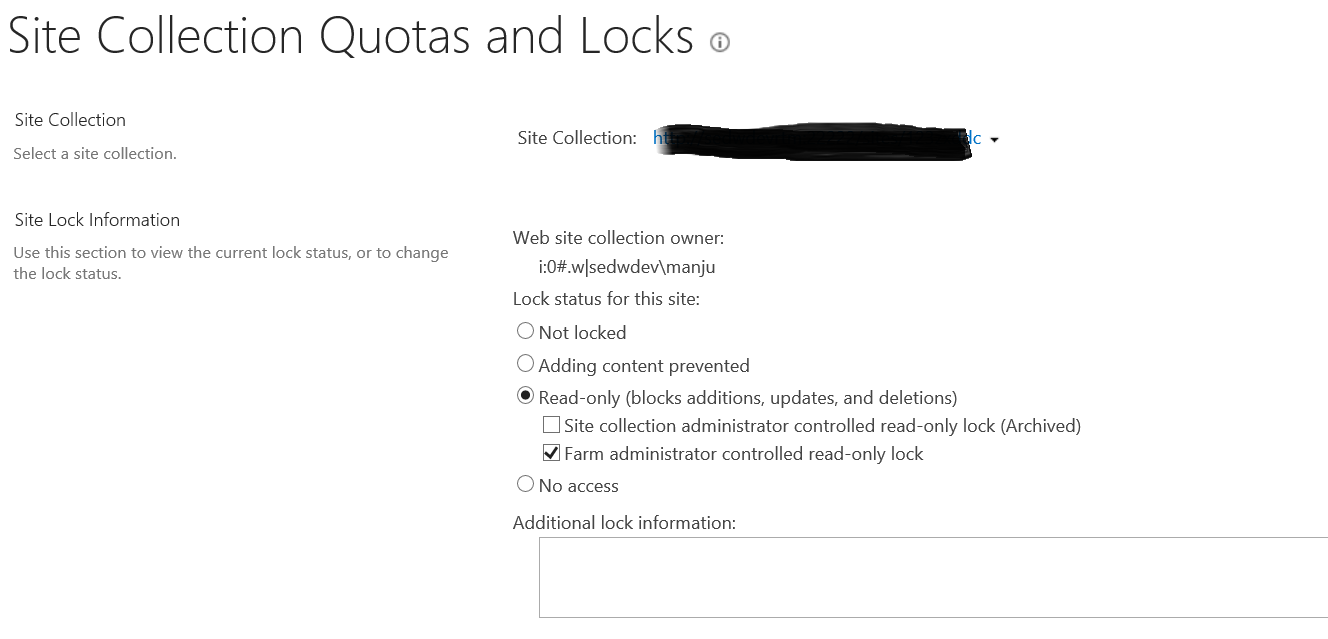Click the Site Collection Quotas and Locks title

point(350,38)
